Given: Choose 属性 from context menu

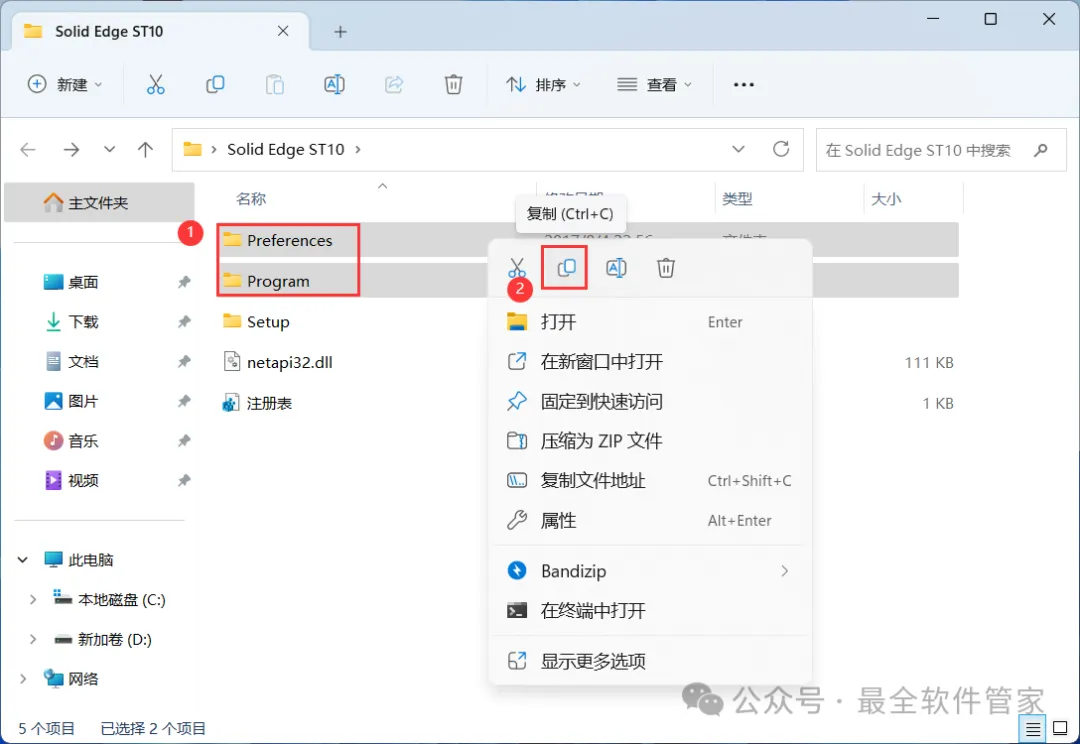Looking at the screenshot, I should 650,520.
